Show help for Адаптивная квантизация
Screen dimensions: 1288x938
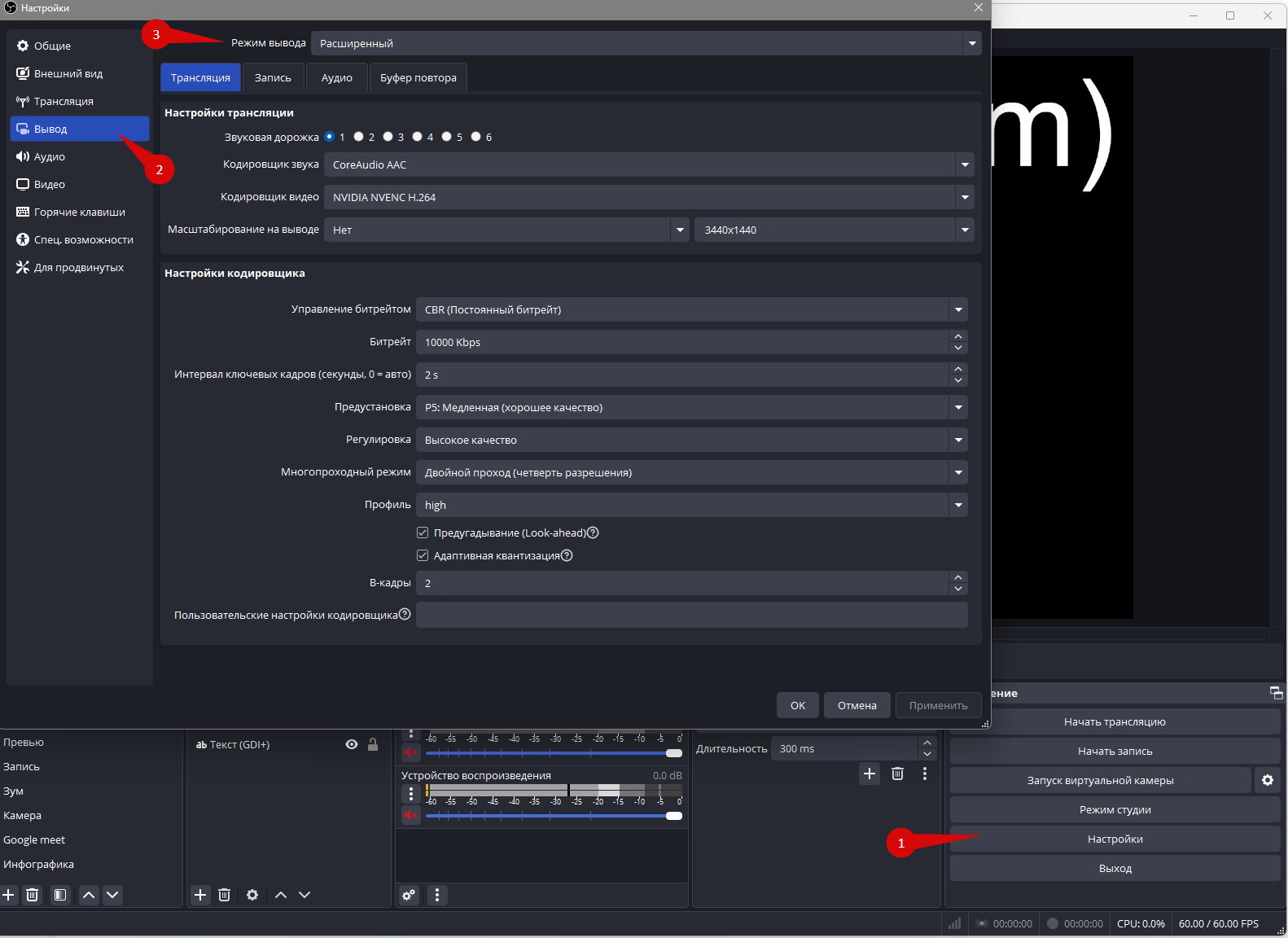click(567, 555)
